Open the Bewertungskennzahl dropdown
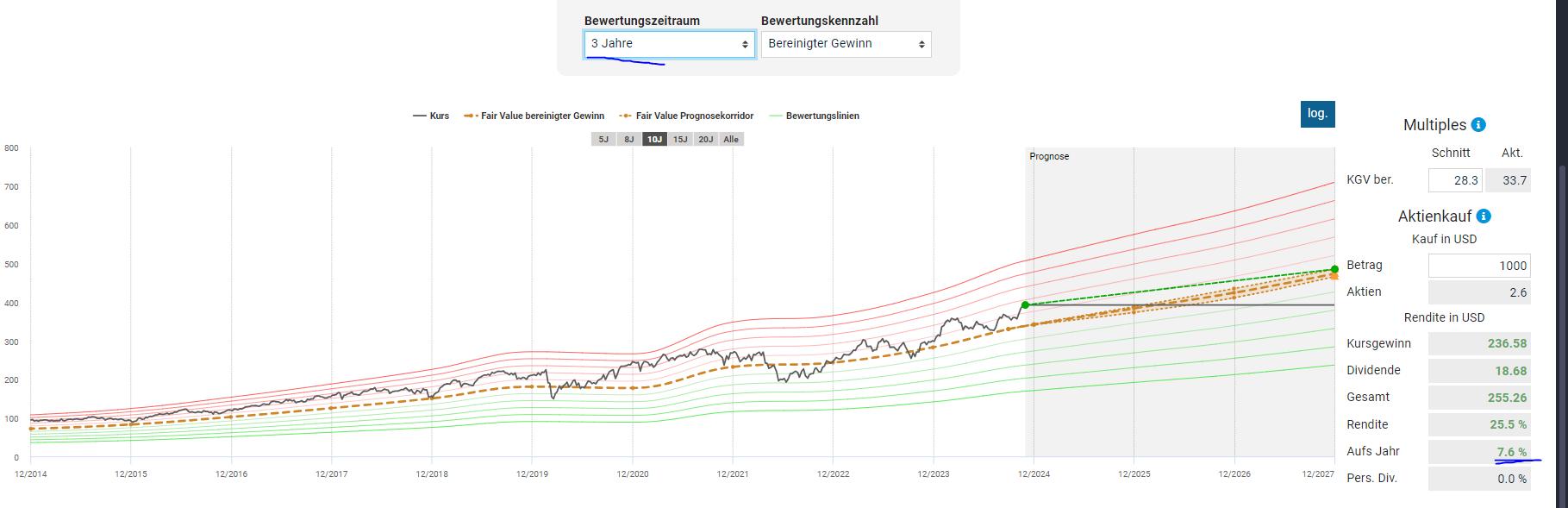Image resolution: width=1568 pixels, height=508 pixels. tap(846, 44)
